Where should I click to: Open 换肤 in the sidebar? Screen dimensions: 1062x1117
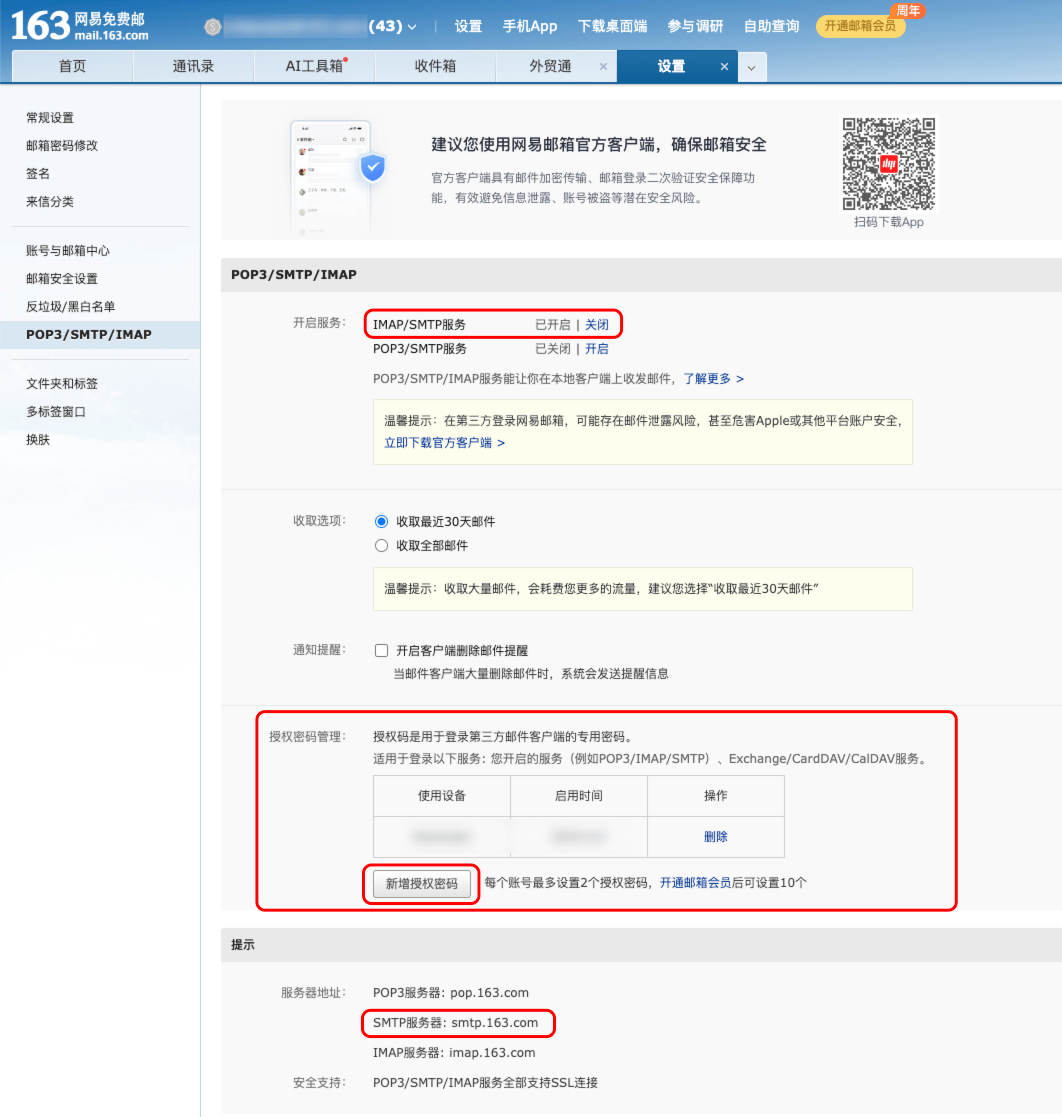tap(38, 440)
